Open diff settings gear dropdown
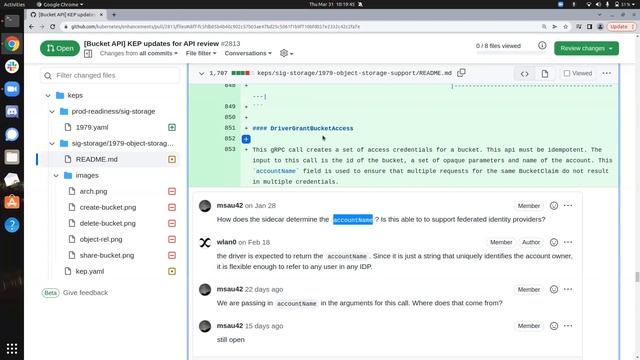The height and width of the screenshot is (360, 640). tap(286, 53)
